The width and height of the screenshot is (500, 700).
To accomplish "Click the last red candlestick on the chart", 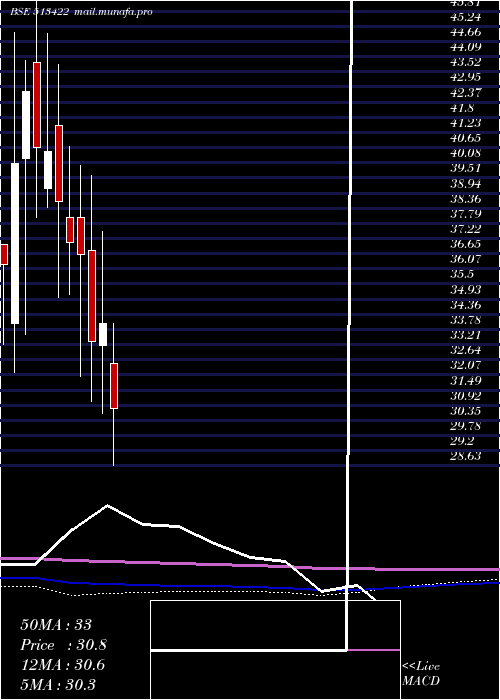I will (x=114, y=386).
